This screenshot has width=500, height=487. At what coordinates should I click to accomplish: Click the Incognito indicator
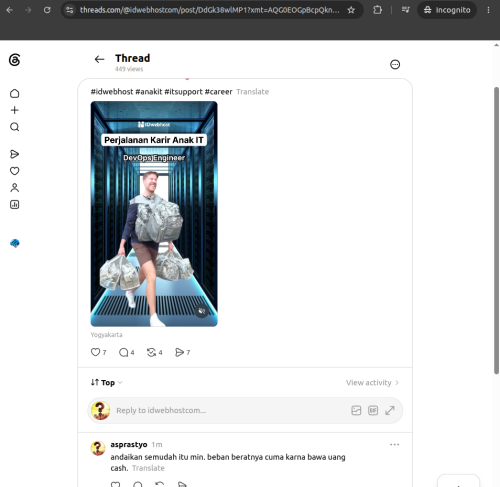pyautogui.click(x=447, y=10)
